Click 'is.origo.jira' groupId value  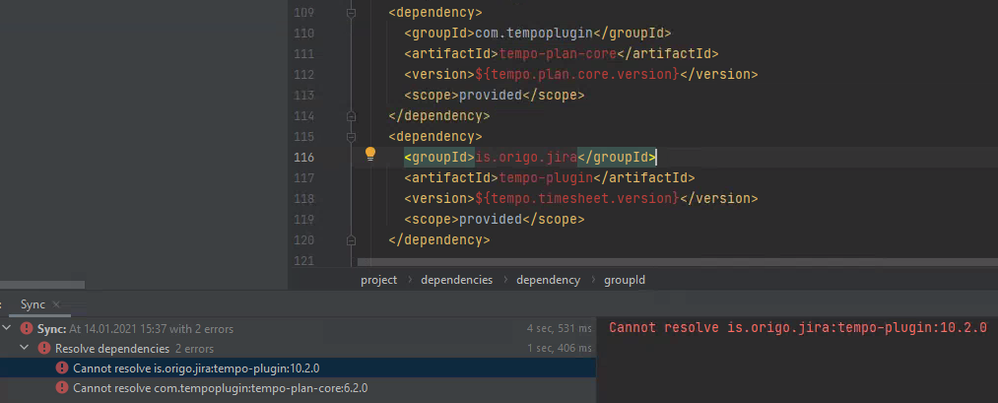526,157
